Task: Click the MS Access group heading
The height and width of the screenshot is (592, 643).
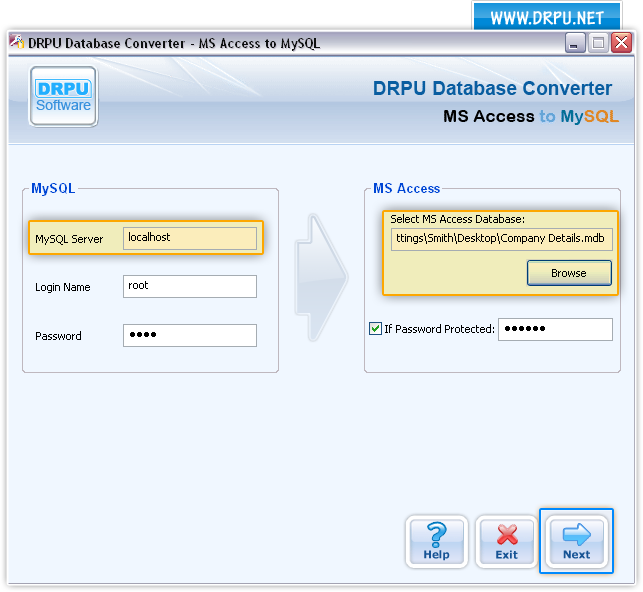Action: pos(406,189)
